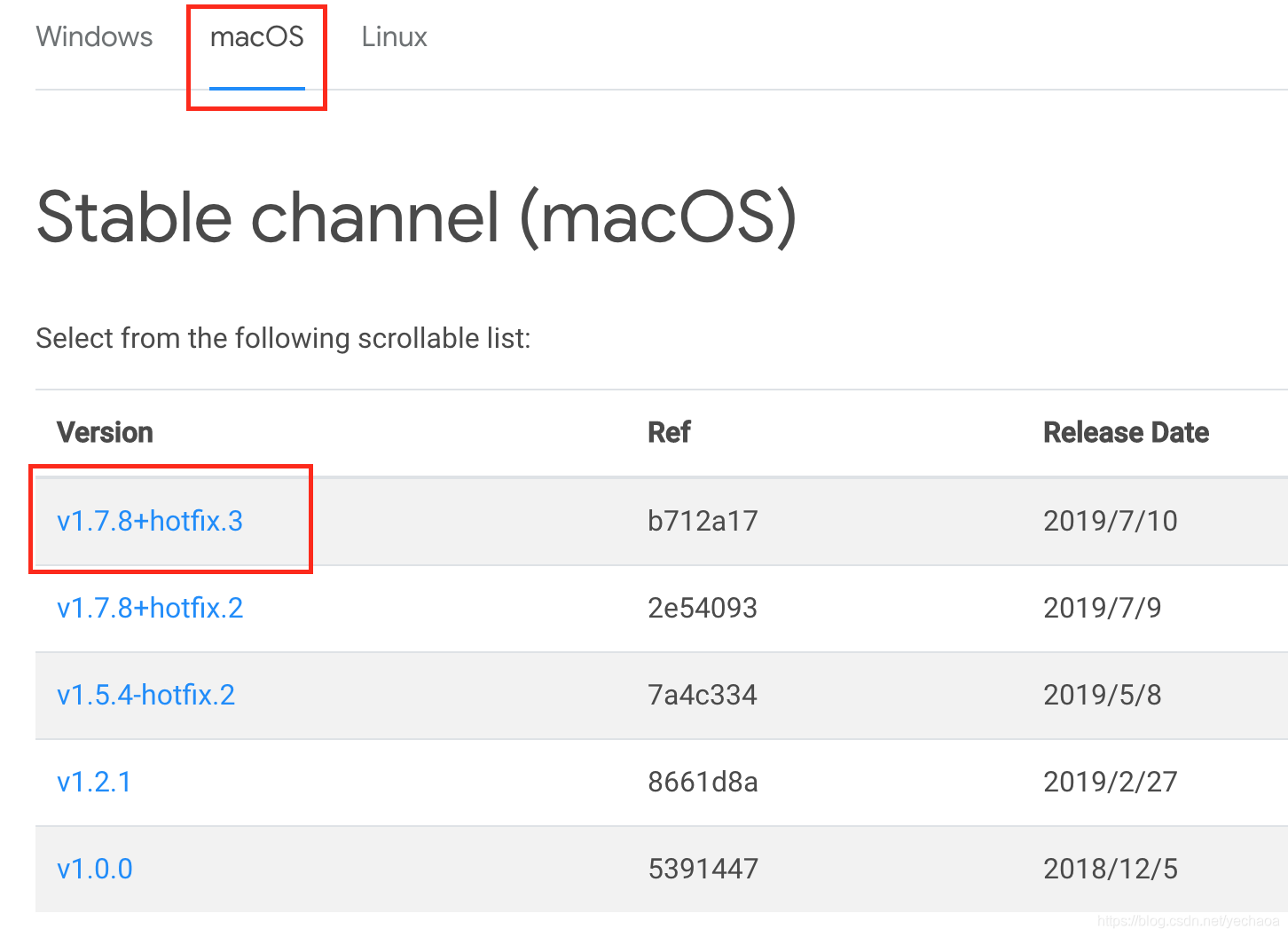1288x937 pixels.
Task: Switch to the Windows tab
Action: (94, 36)
